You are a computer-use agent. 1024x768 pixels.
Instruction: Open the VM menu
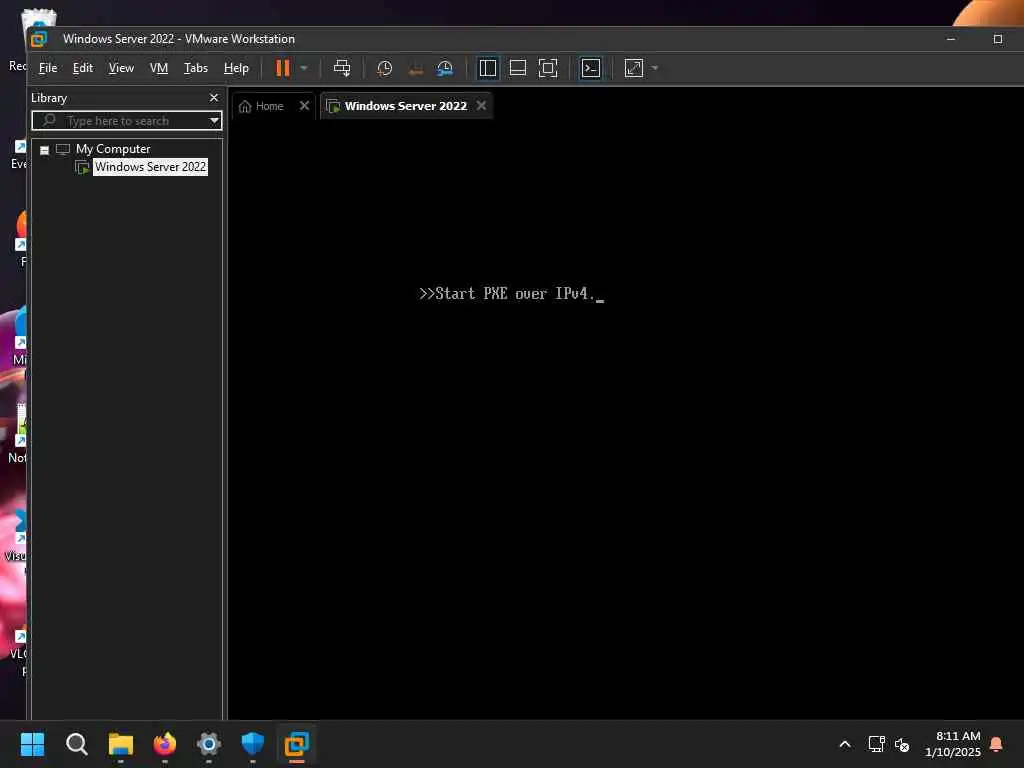tap(159, 68)
